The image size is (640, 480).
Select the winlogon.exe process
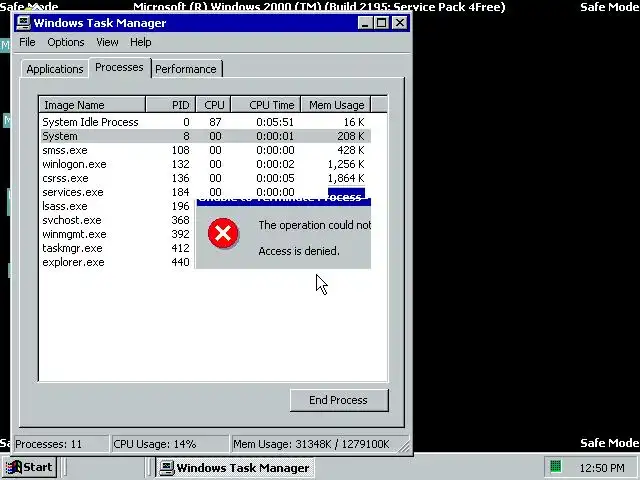click(x=206, y=164)
